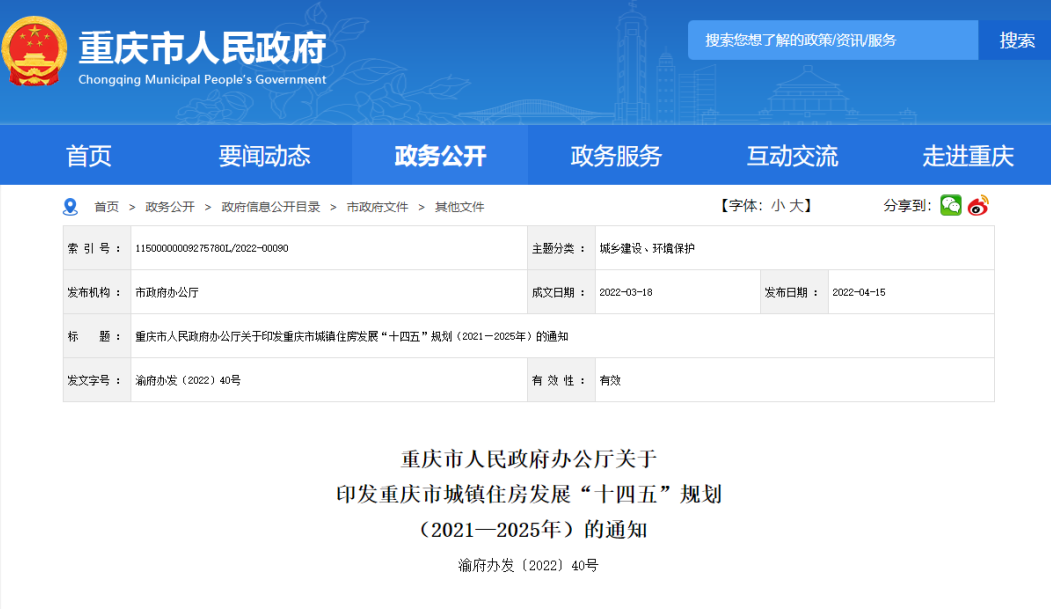
Task: Open the 走进重庆 navigation tab
Action: (967, 155)
